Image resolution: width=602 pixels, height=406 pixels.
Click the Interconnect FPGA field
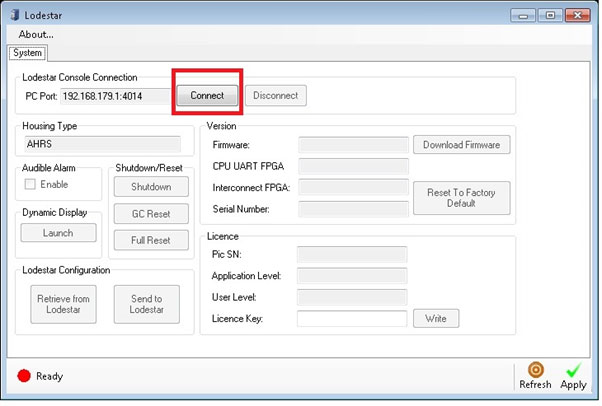353,187
